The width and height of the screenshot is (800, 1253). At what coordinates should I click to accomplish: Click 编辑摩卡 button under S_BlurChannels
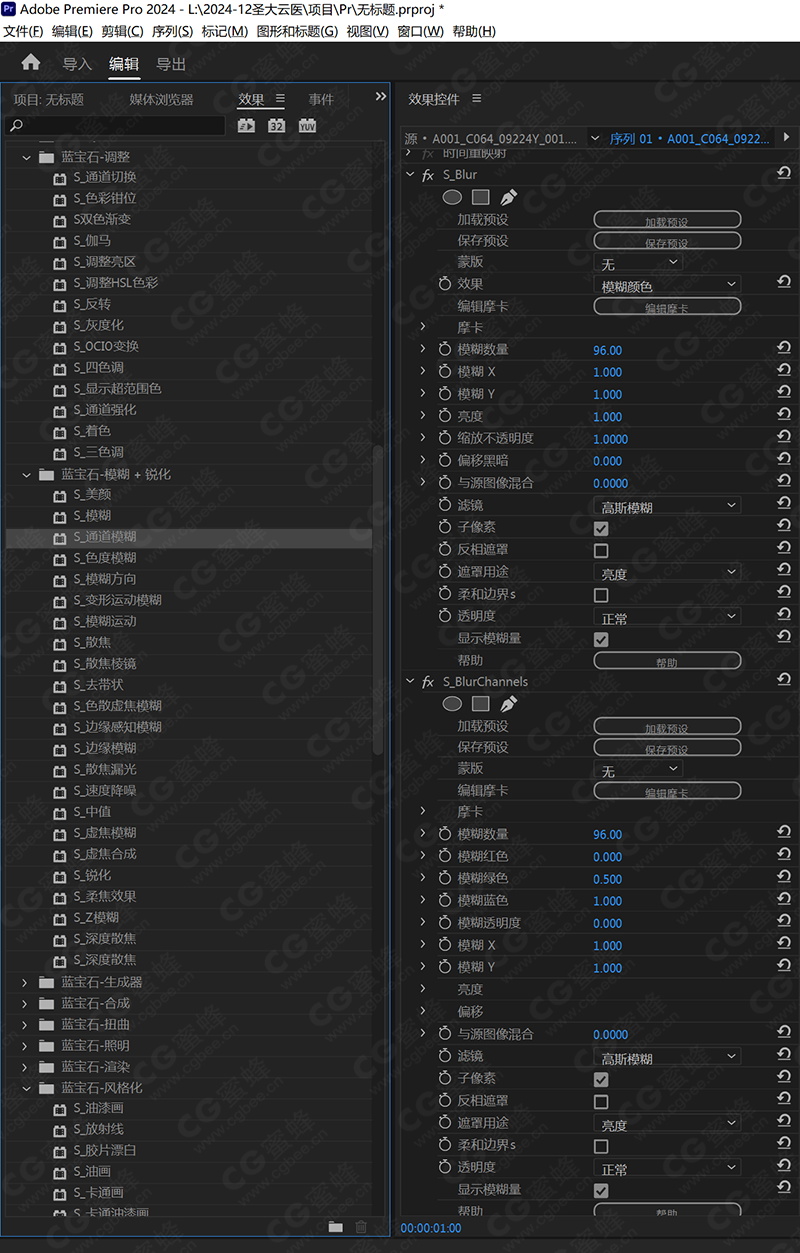pos(667,791)
